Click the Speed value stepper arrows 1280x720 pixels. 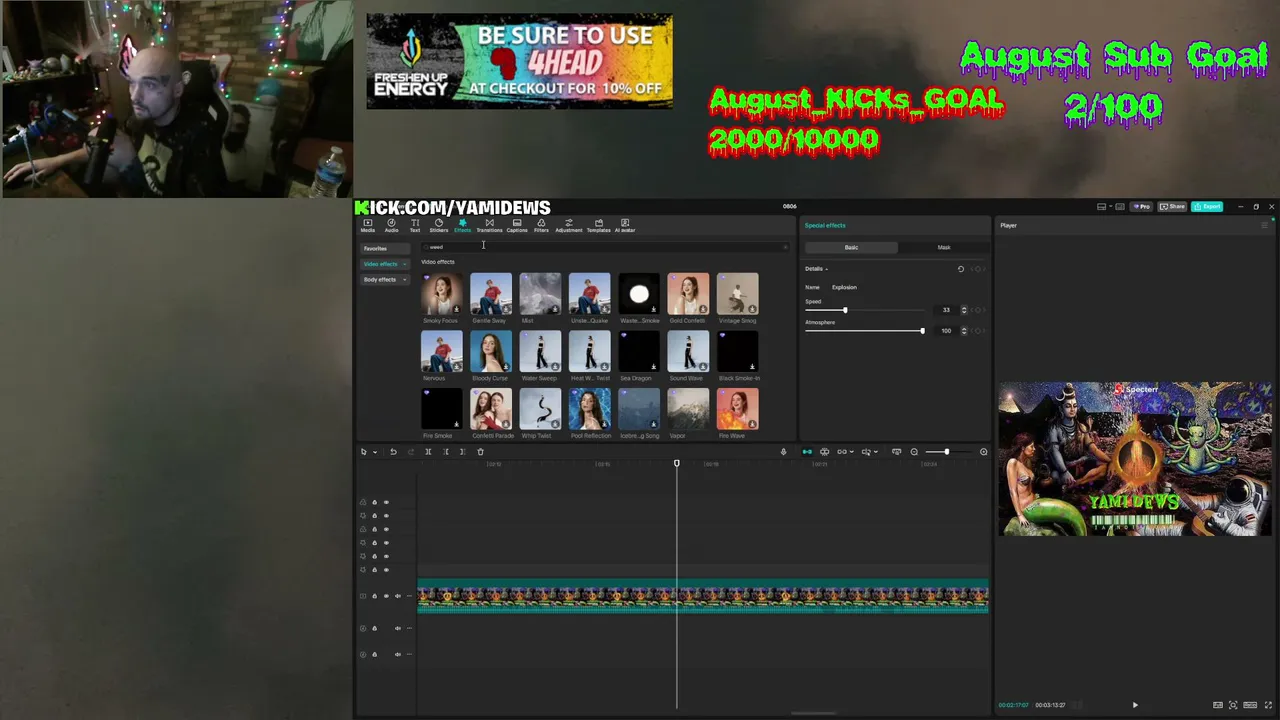(x=964, y=310)
